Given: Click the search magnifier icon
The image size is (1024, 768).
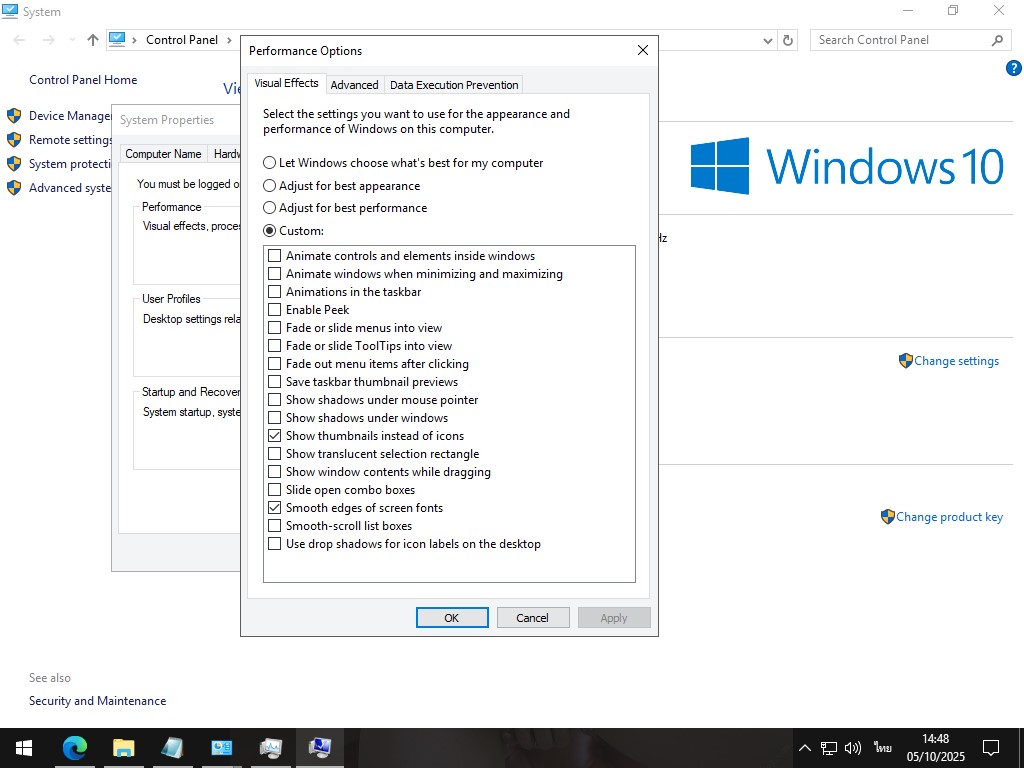Looking at the screenshot, I should click(x=997, y=40).
